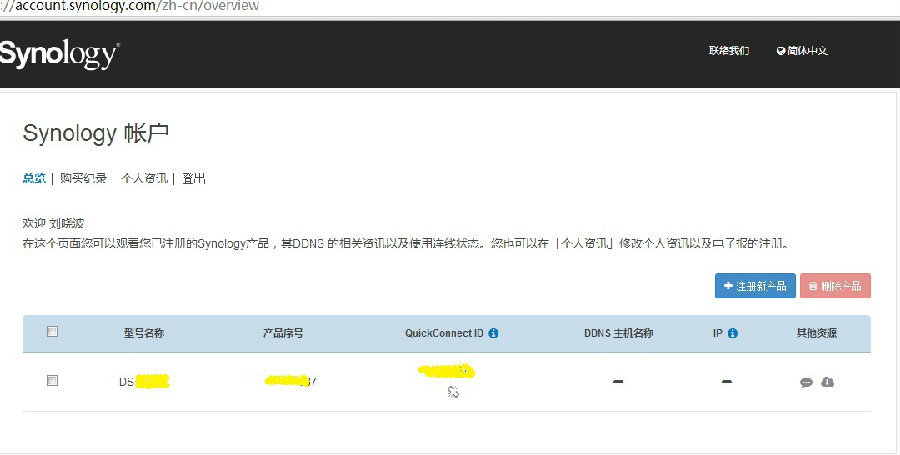Click the DDNS 主机名称 column header

[x=618, y=333]
